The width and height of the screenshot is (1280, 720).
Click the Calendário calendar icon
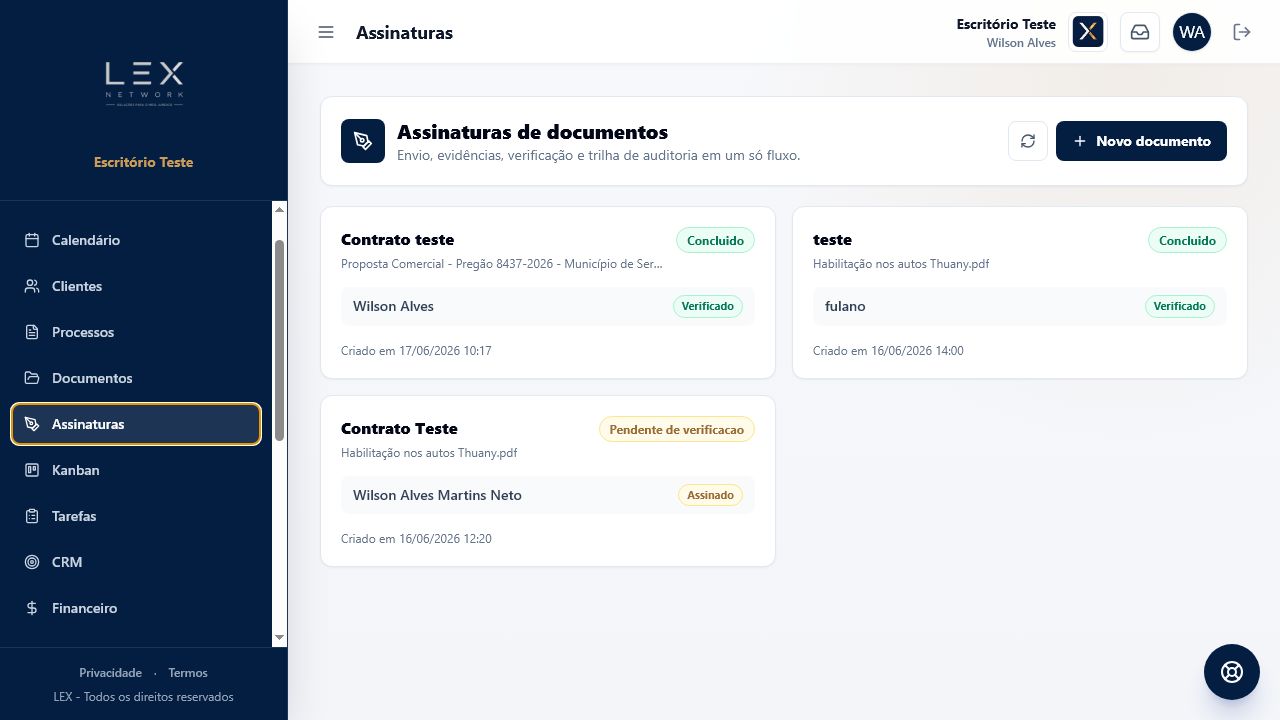32,240
